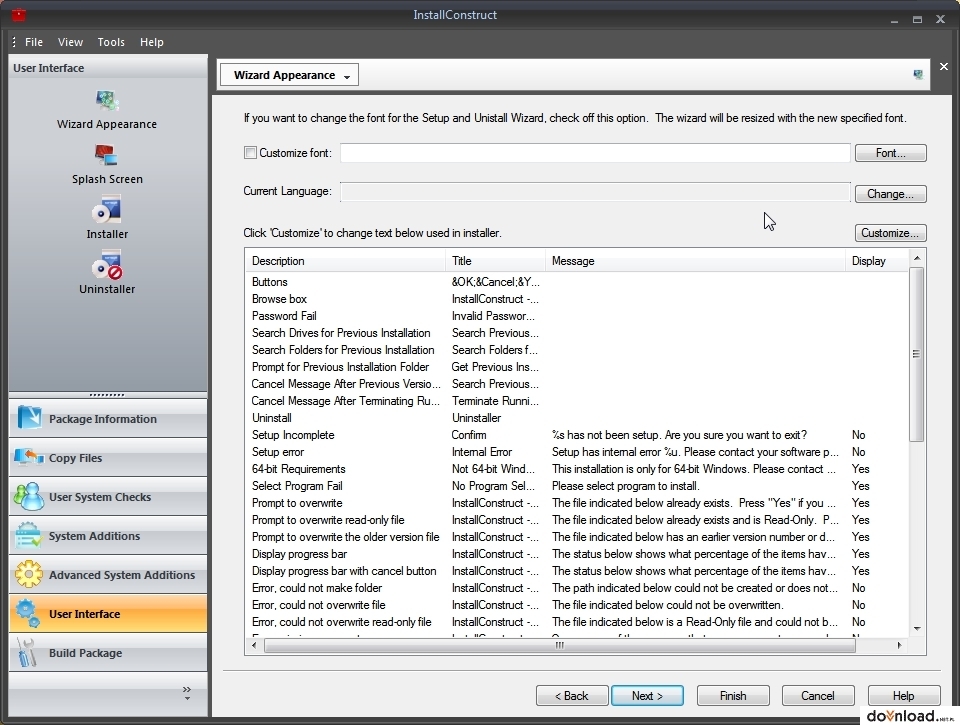The width and height of the screenshot is (960, 725).
Task: Click the Display column header
Action: click(877, 261)
